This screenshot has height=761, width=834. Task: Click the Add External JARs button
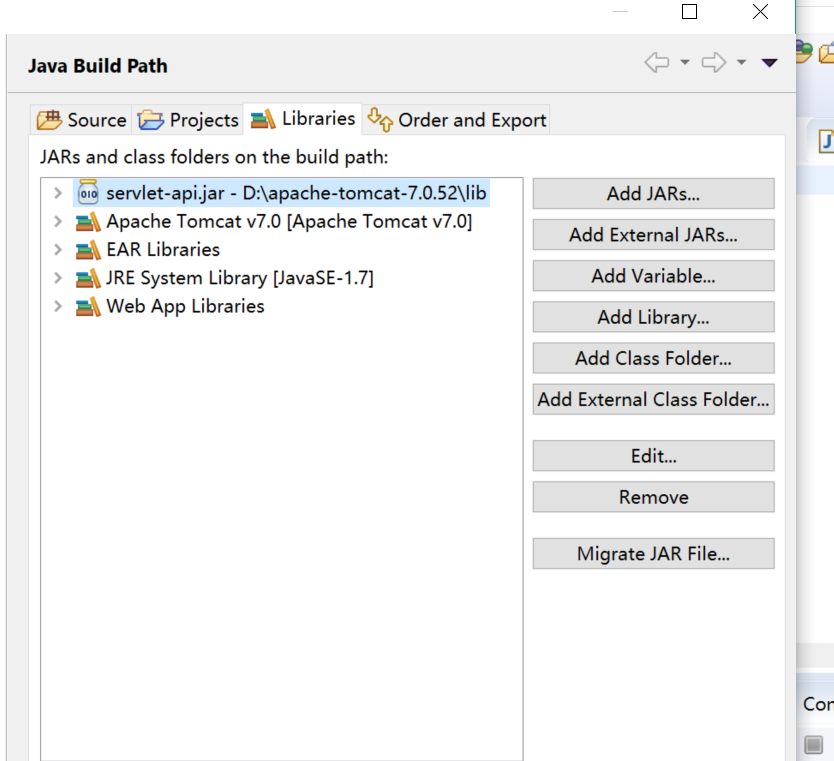tap(653, 234)
